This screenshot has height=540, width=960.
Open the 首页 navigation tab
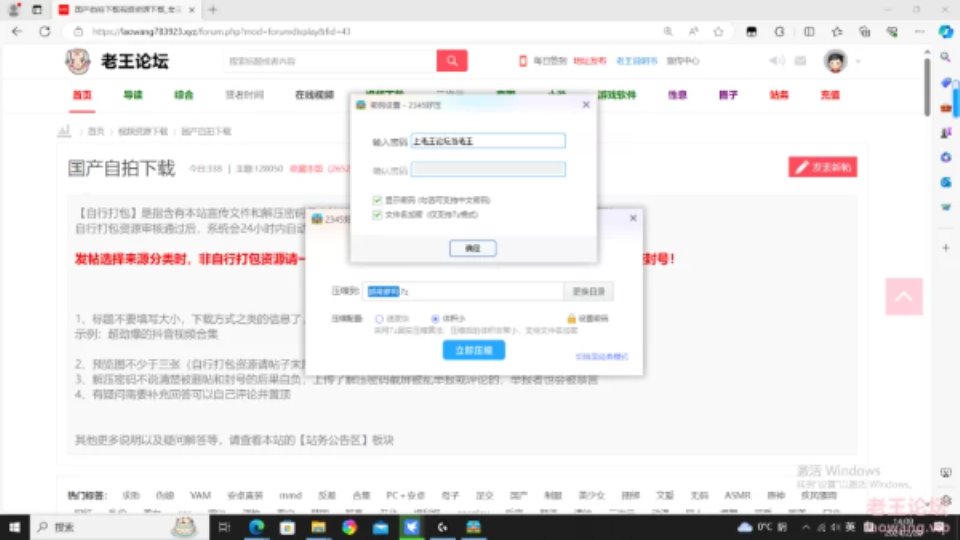[82, 95]
